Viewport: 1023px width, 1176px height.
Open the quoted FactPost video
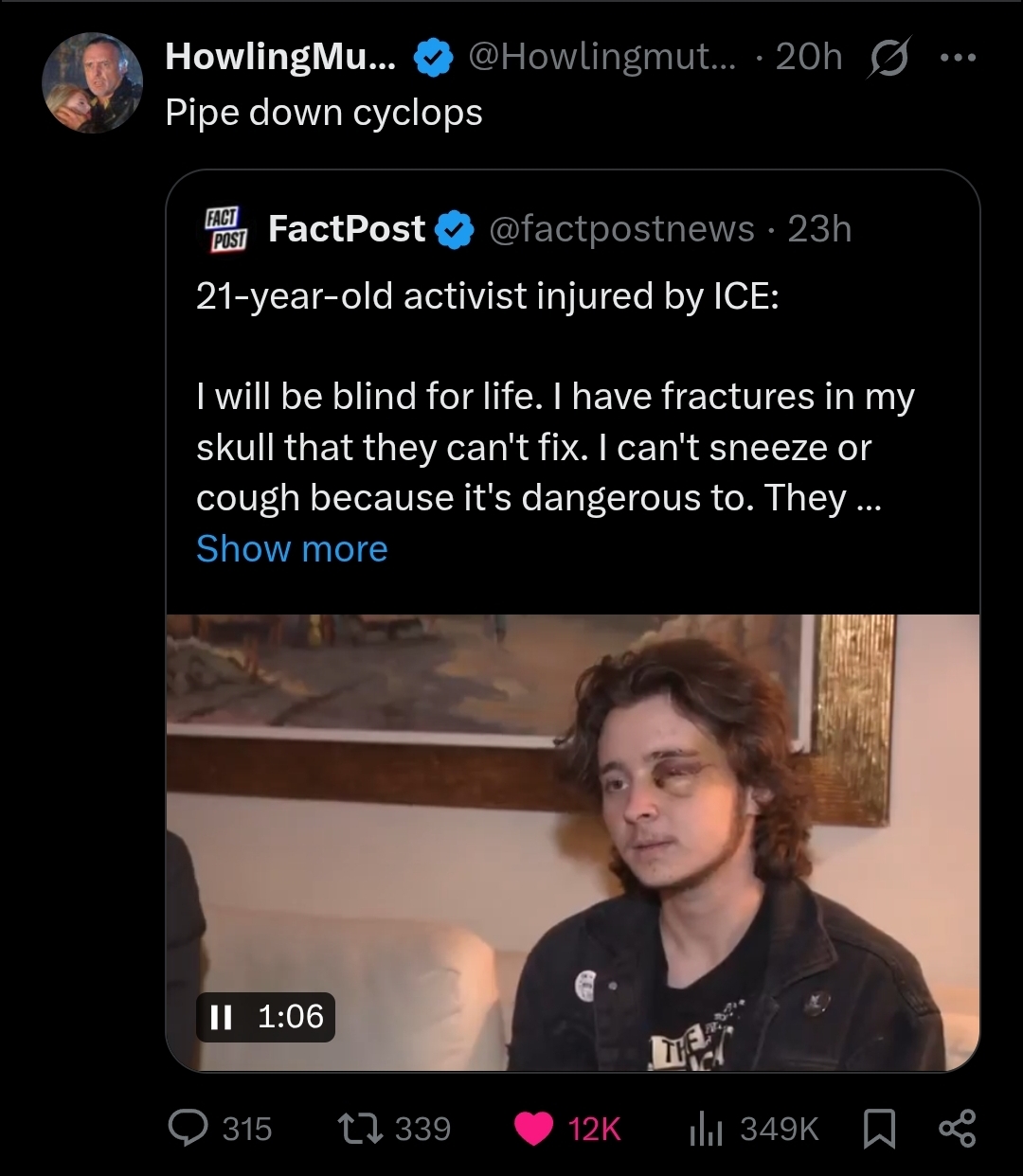click(572, 843)
